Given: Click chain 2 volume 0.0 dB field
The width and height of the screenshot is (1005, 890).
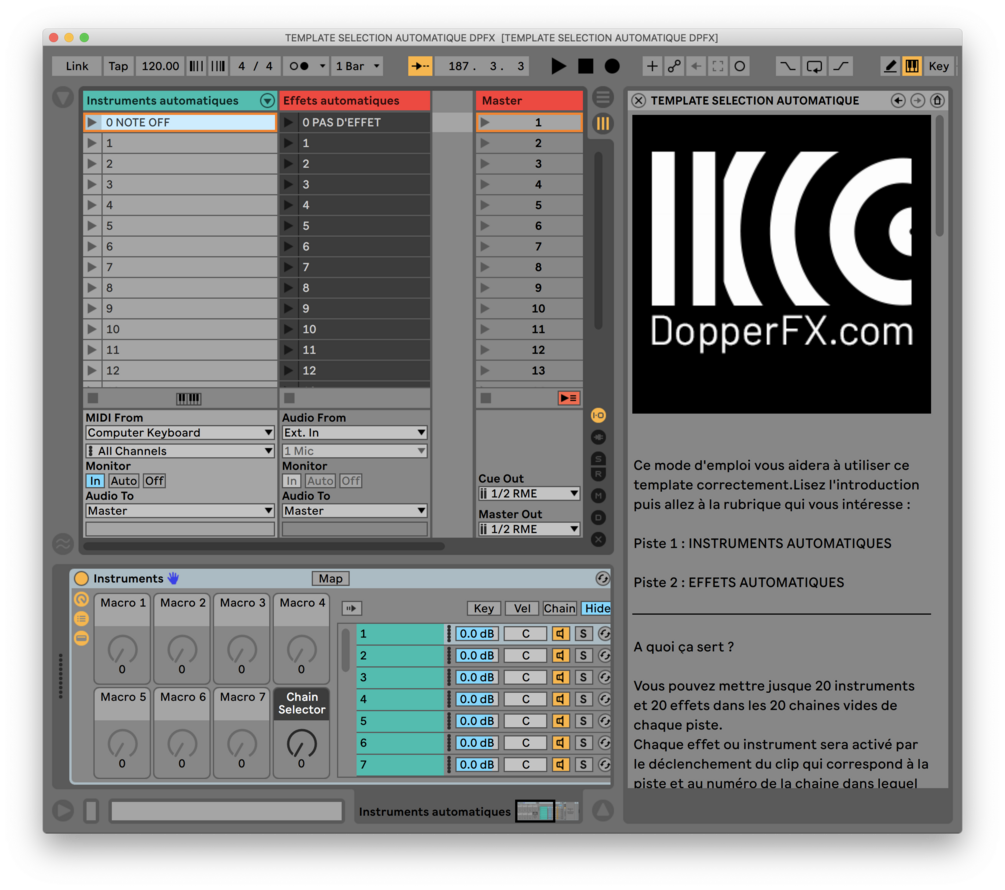Looking at the screenshot, I should coord(477,655).
